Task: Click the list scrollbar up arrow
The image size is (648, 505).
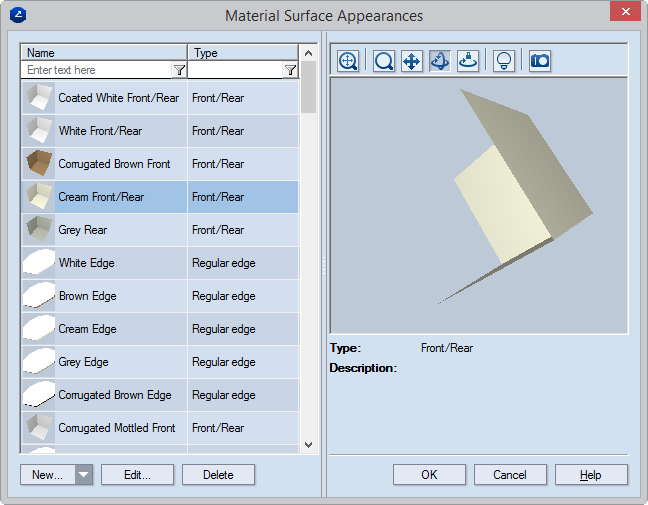Action: click(x=308, y=53)
